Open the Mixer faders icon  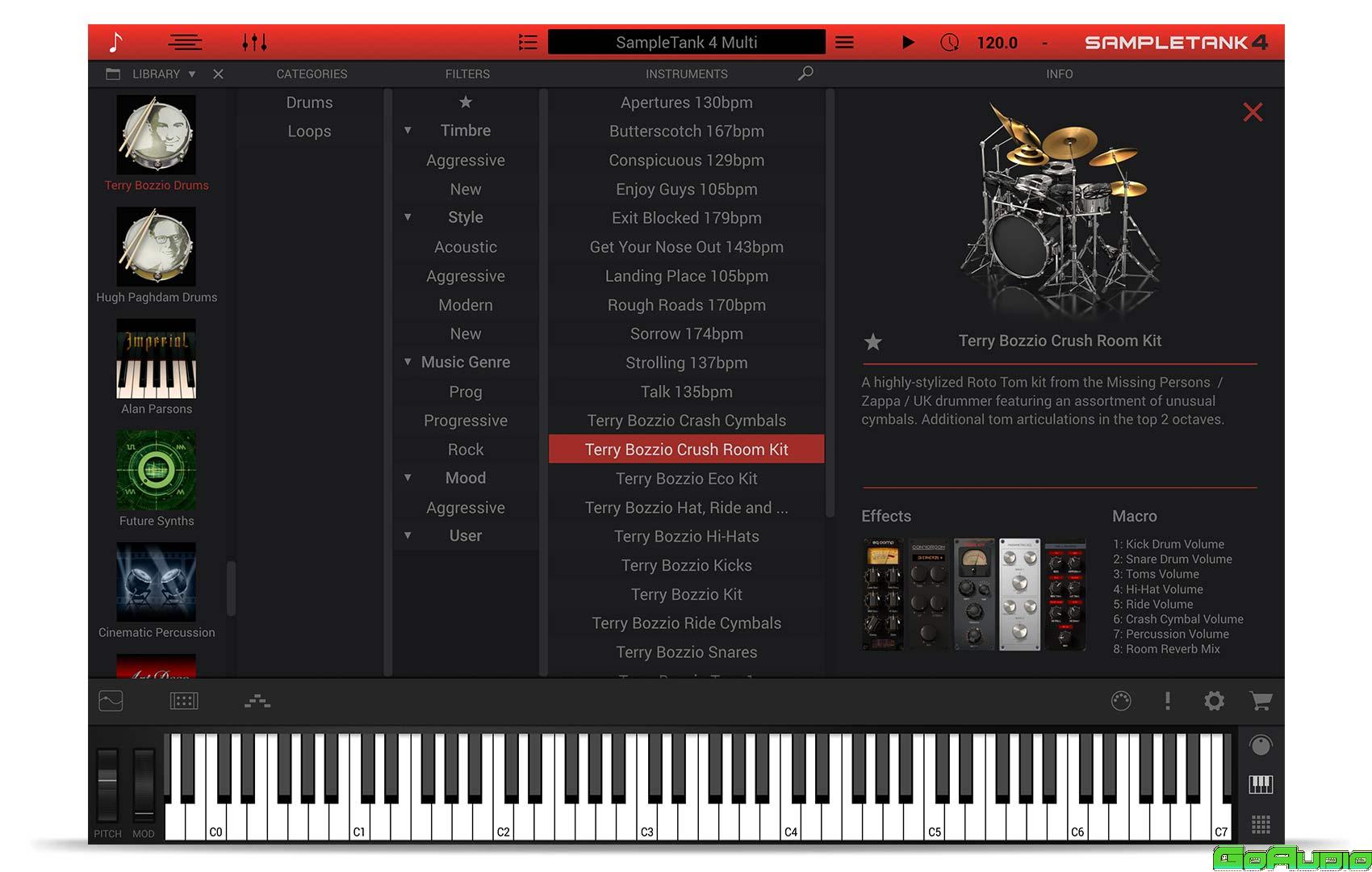pos(254,42)
